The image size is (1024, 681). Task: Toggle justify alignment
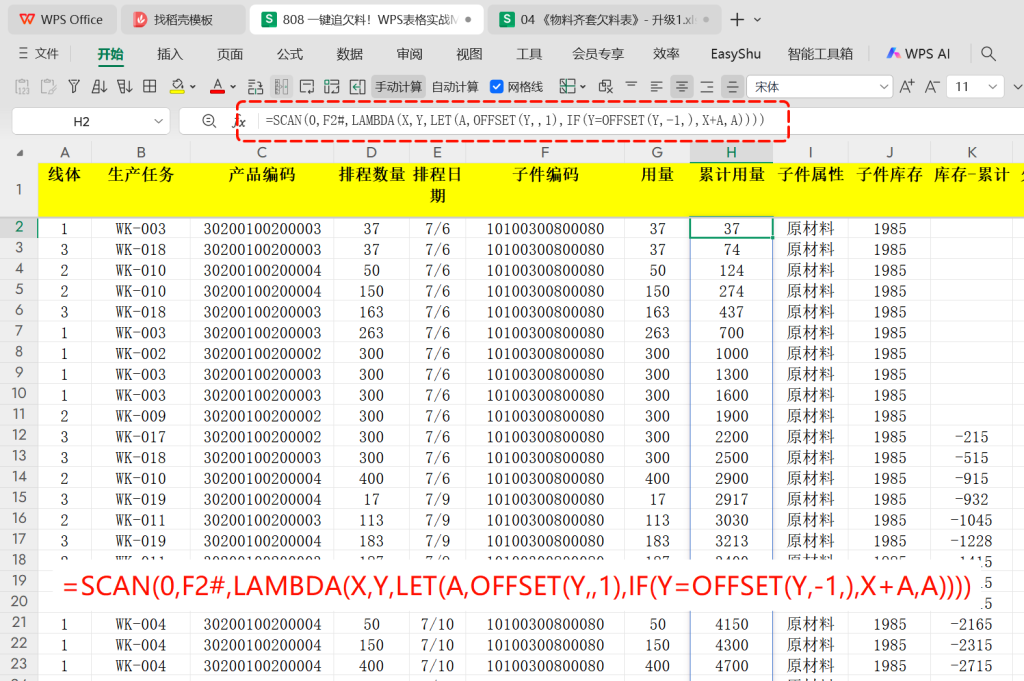point(732,87)
